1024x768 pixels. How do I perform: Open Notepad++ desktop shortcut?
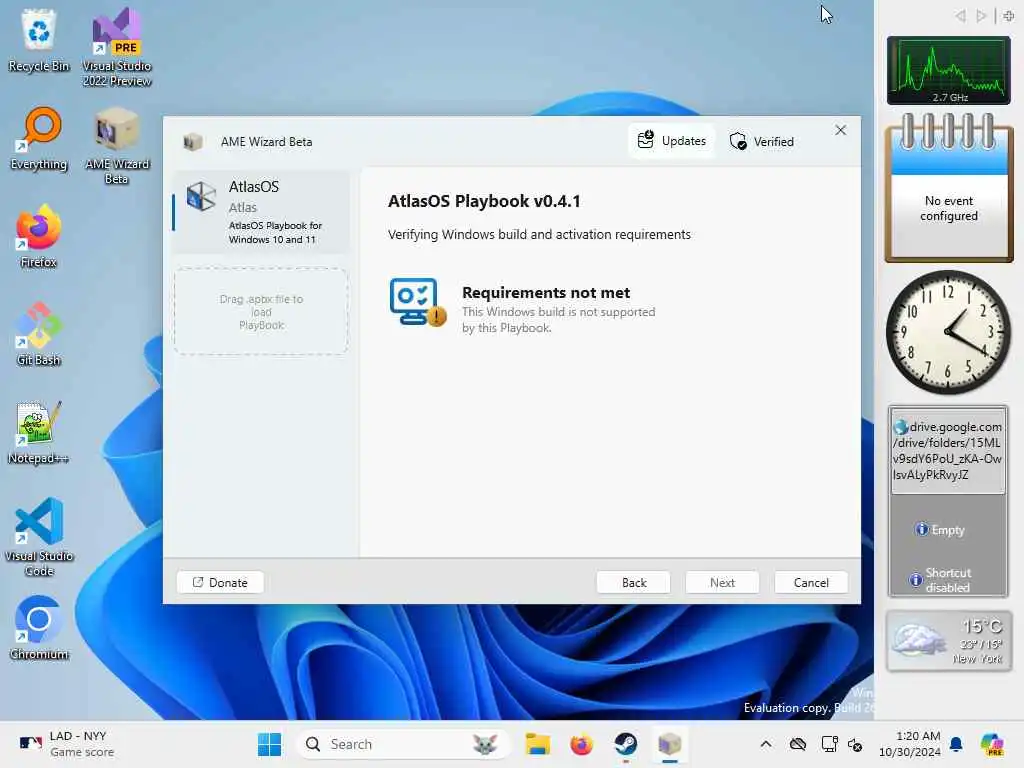click(x=39, y=432)
